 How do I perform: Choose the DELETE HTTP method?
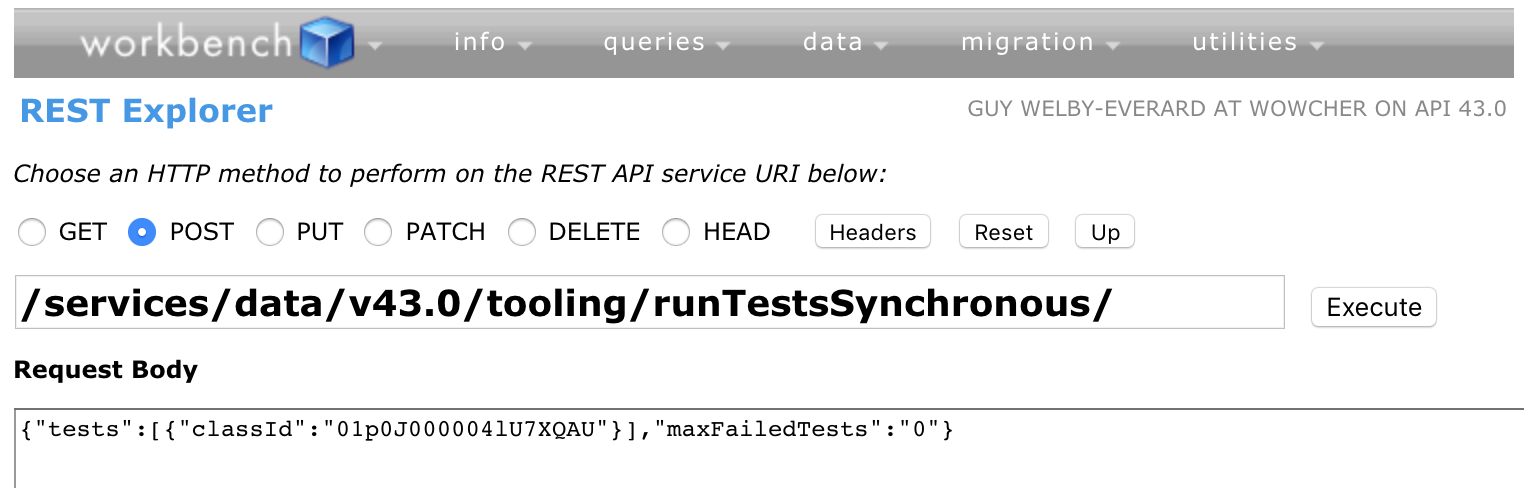(522, 233)
